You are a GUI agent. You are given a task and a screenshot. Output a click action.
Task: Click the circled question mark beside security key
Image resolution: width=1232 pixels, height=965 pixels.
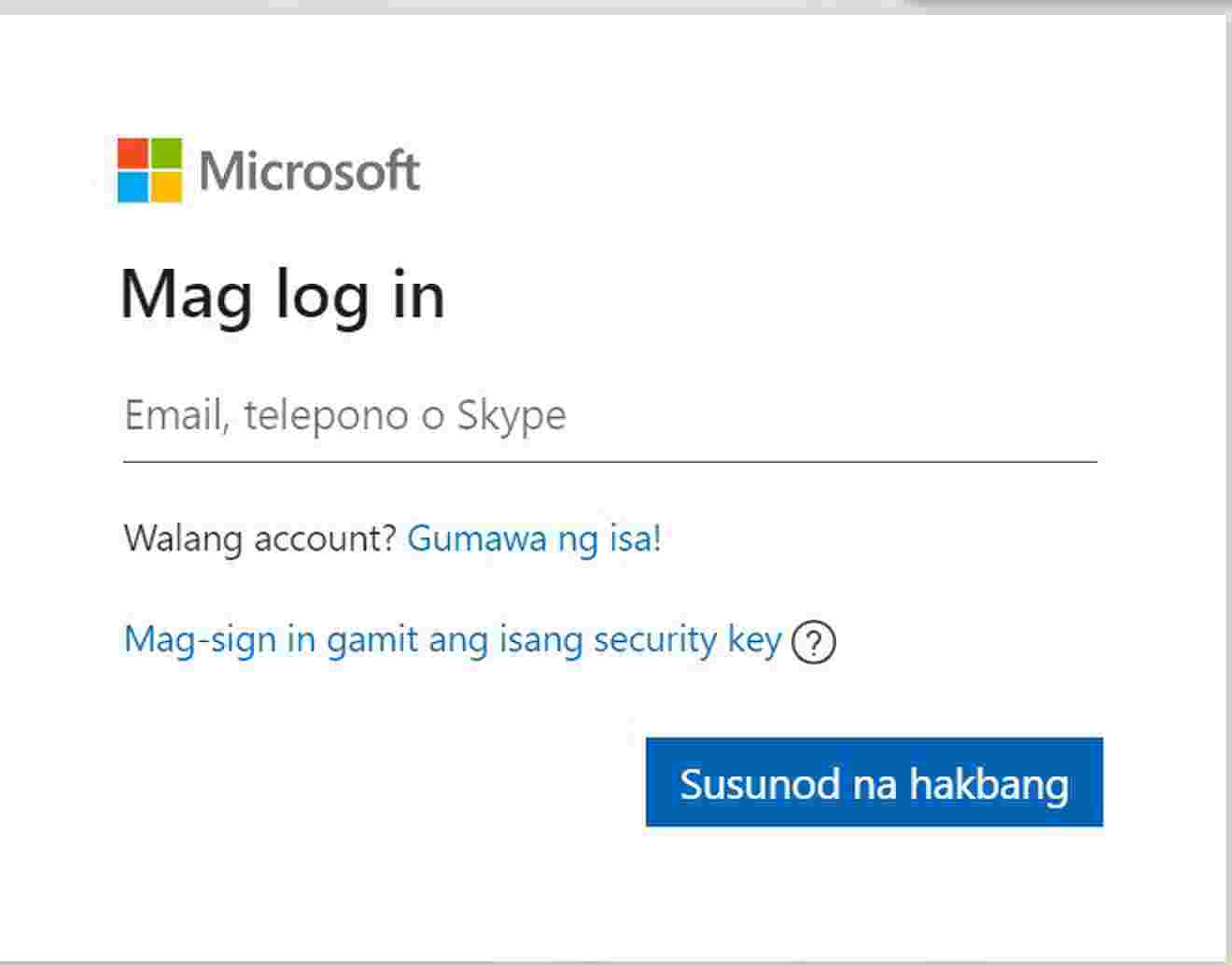pos(813,642)
